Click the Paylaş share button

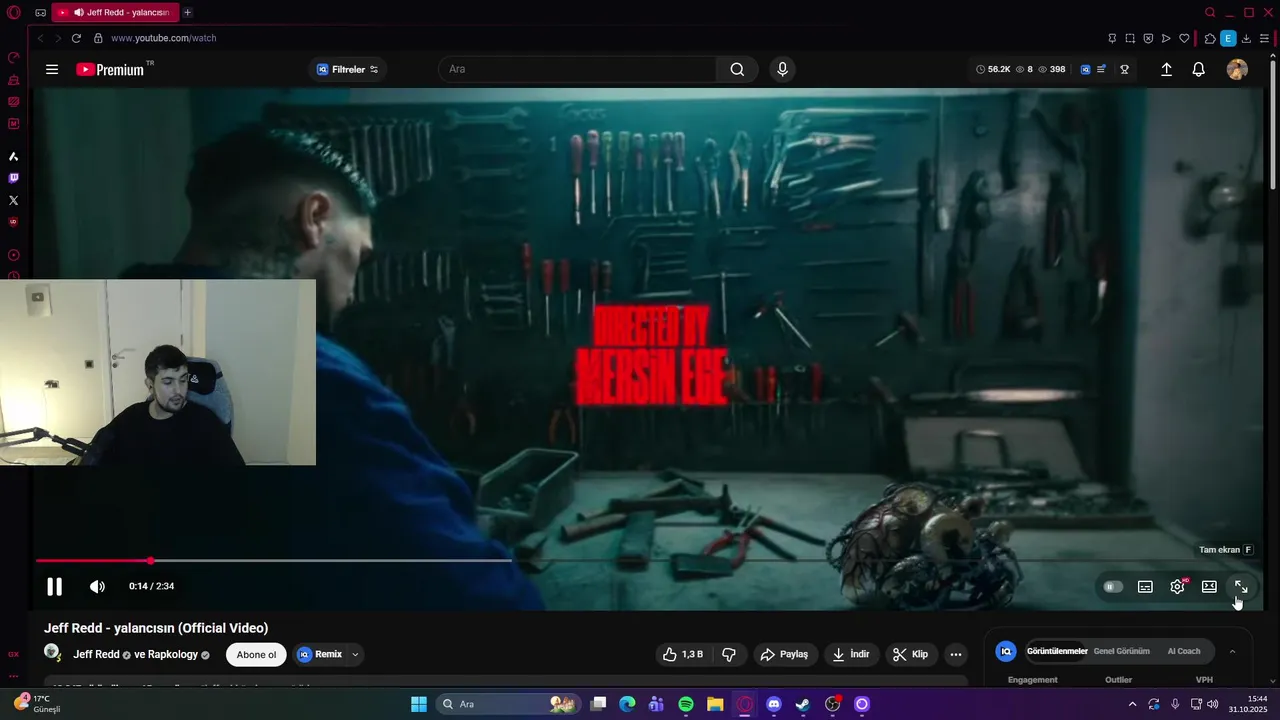point(784,654)
